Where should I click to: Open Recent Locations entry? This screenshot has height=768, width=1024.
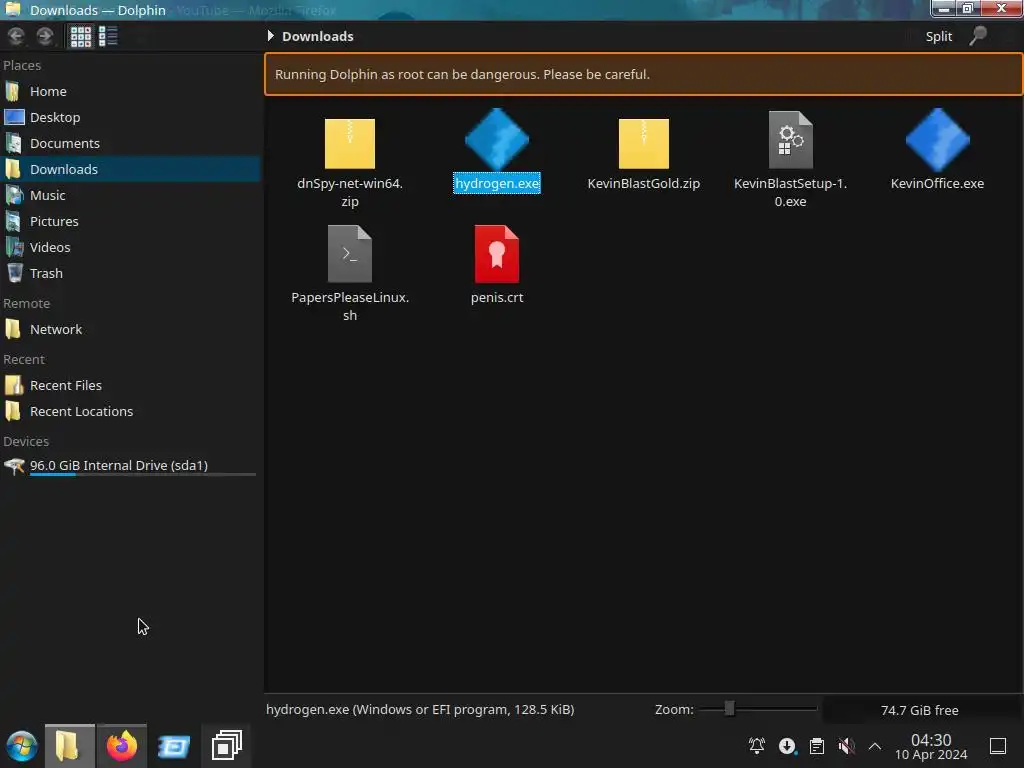[131, 412]
